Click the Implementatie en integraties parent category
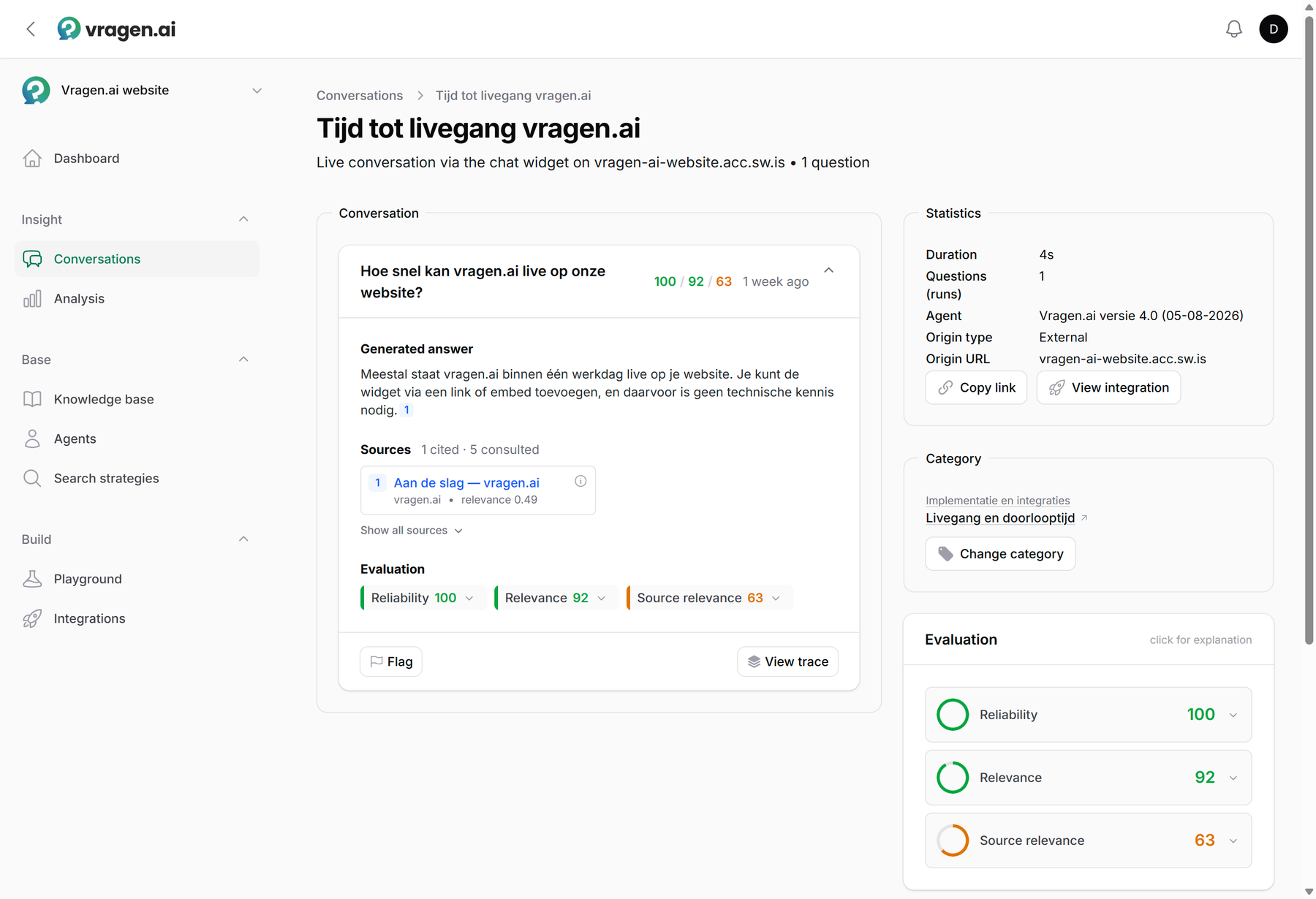 (998, 501)
